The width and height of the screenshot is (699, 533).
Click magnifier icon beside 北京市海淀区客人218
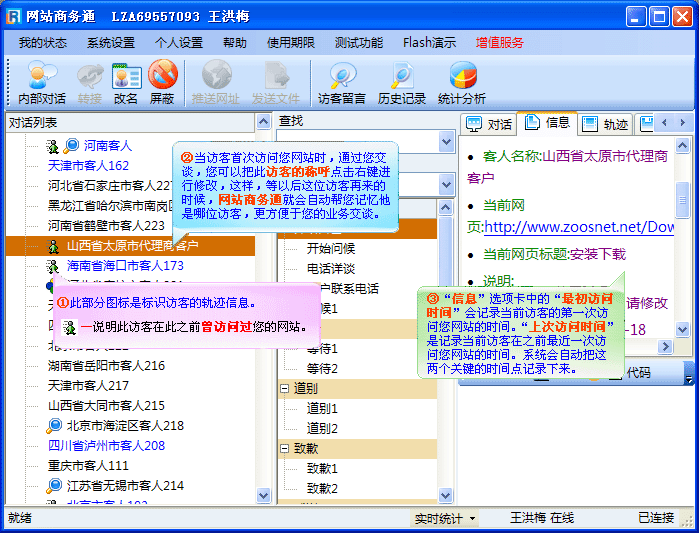[54, 426]
